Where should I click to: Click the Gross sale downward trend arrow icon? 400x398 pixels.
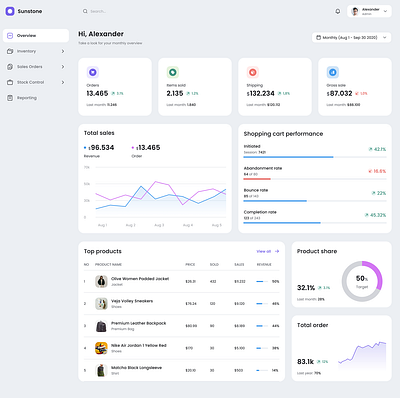[357, 94]
